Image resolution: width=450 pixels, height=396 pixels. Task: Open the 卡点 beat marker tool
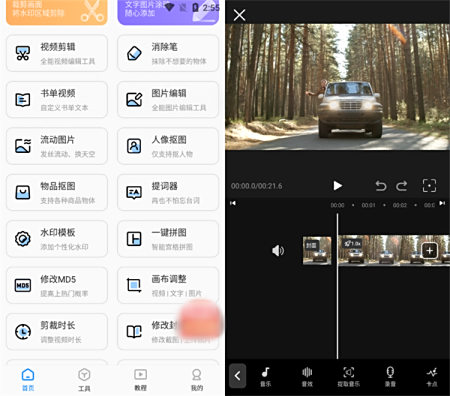point(432,377)
